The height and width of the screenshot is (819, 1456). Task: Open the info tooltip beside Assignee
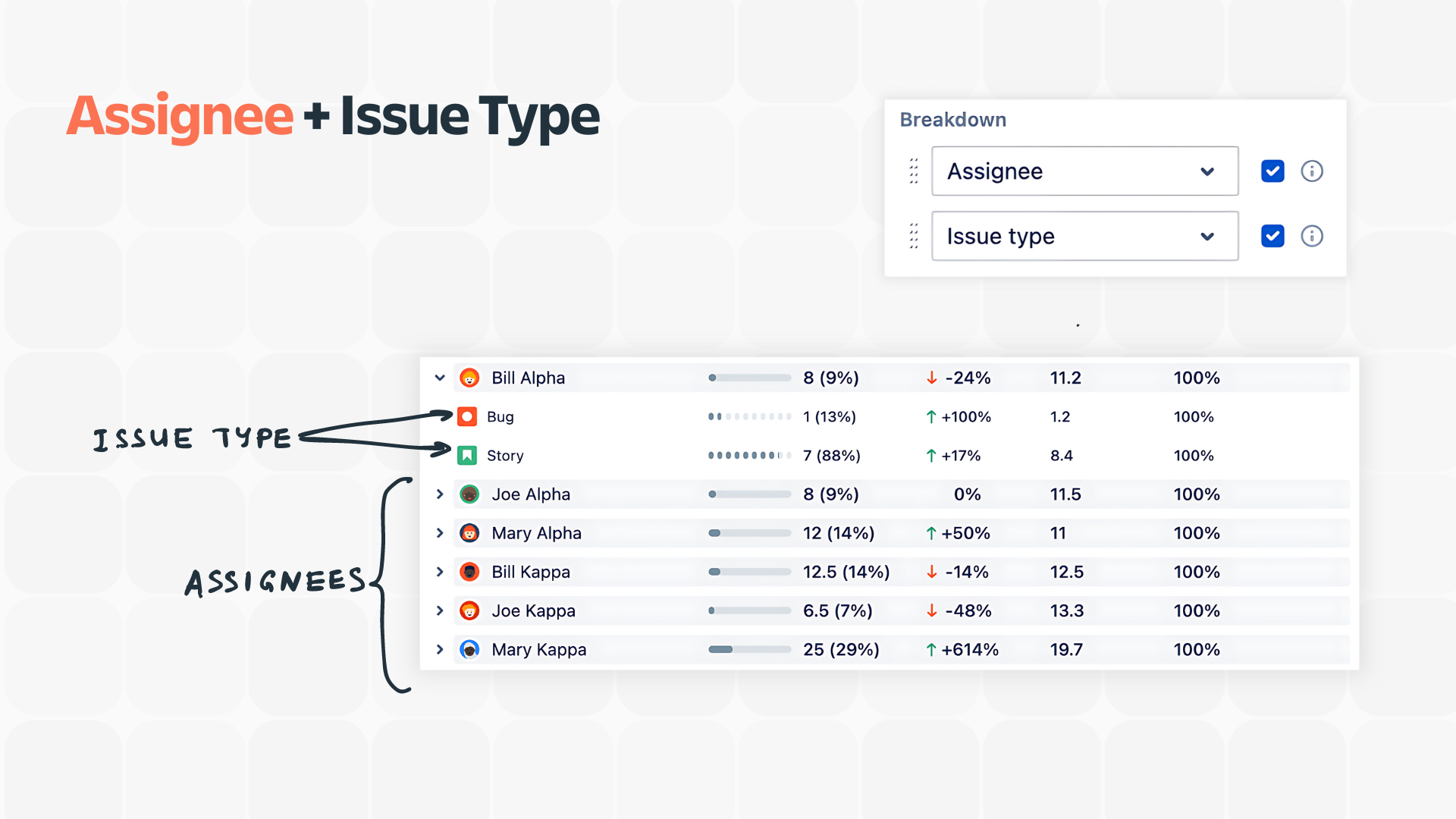(1312, 171)
